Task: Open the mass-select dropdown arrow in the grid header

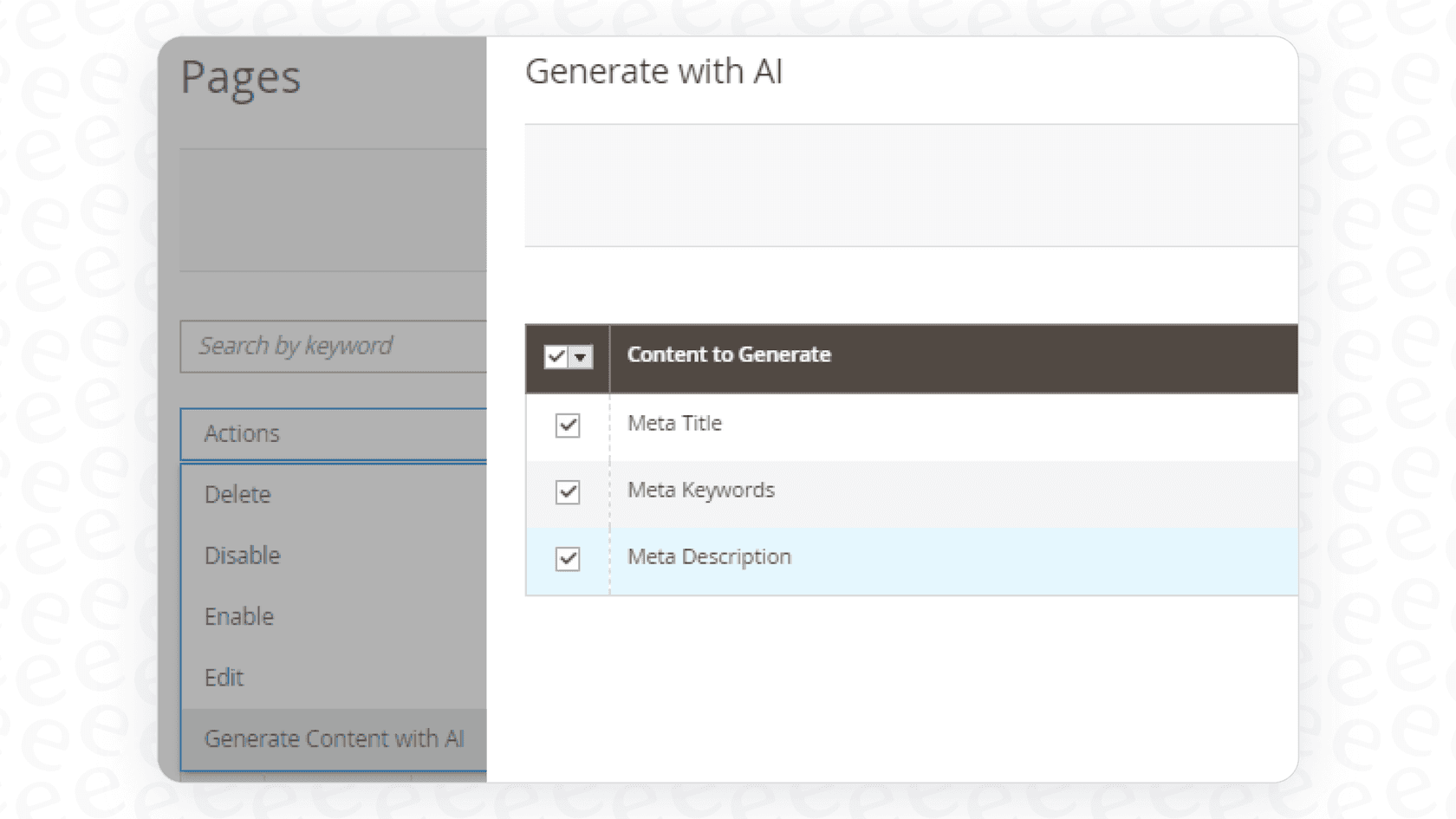Action: [581, 356]
